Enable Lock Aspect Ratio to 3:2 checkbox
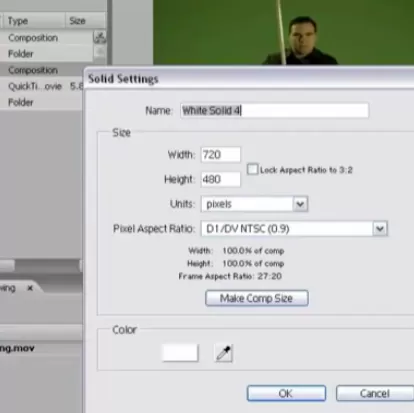 click(252, 169)
